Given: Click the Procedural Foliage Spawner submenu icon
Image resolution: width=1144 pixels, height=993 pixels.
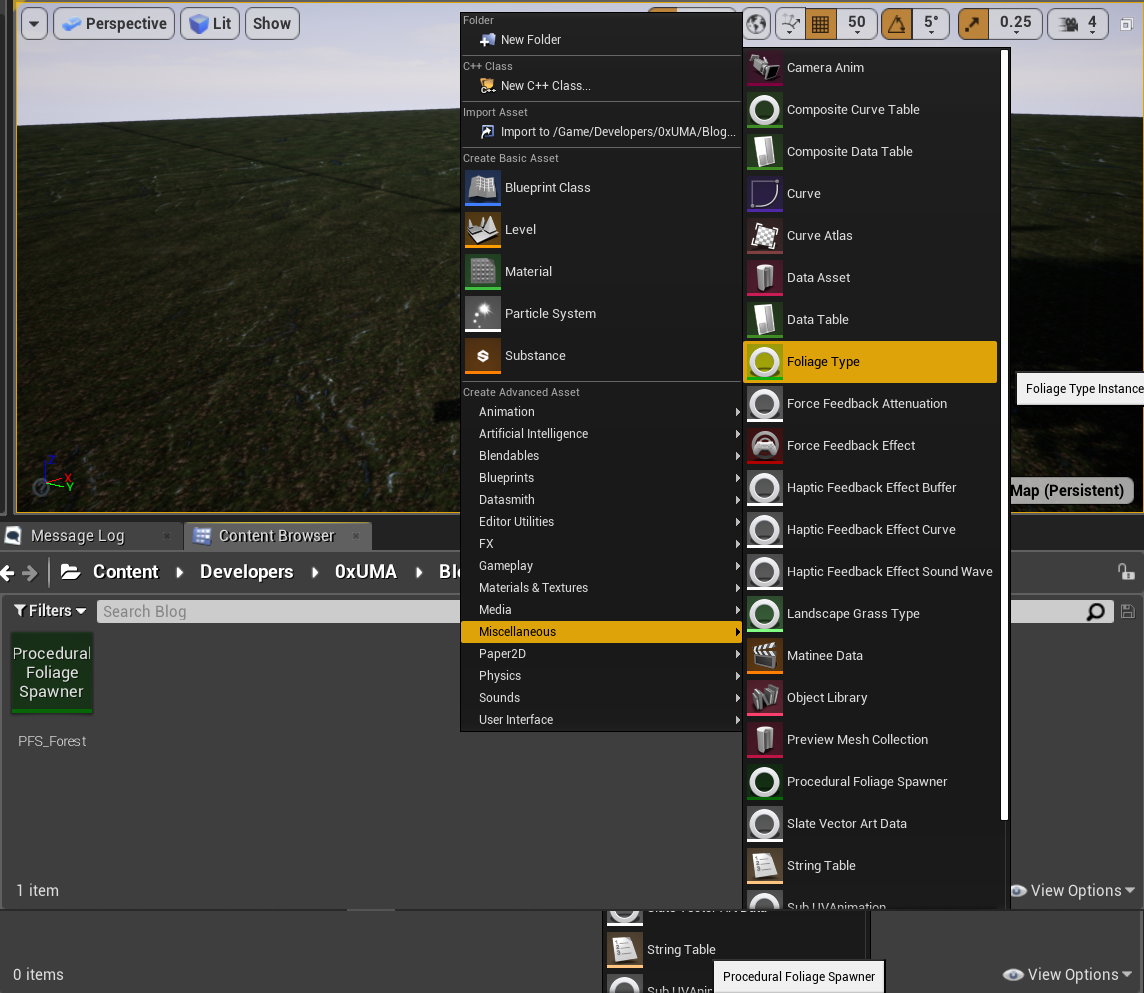Looking at the screenshot, I should click(765, 782).
